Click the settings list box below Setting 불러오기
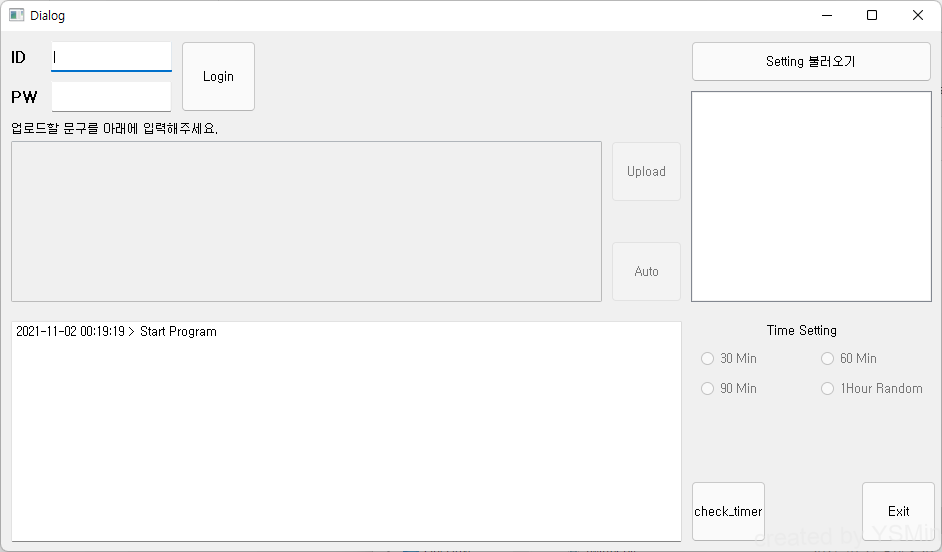 [x=811, y=196]
